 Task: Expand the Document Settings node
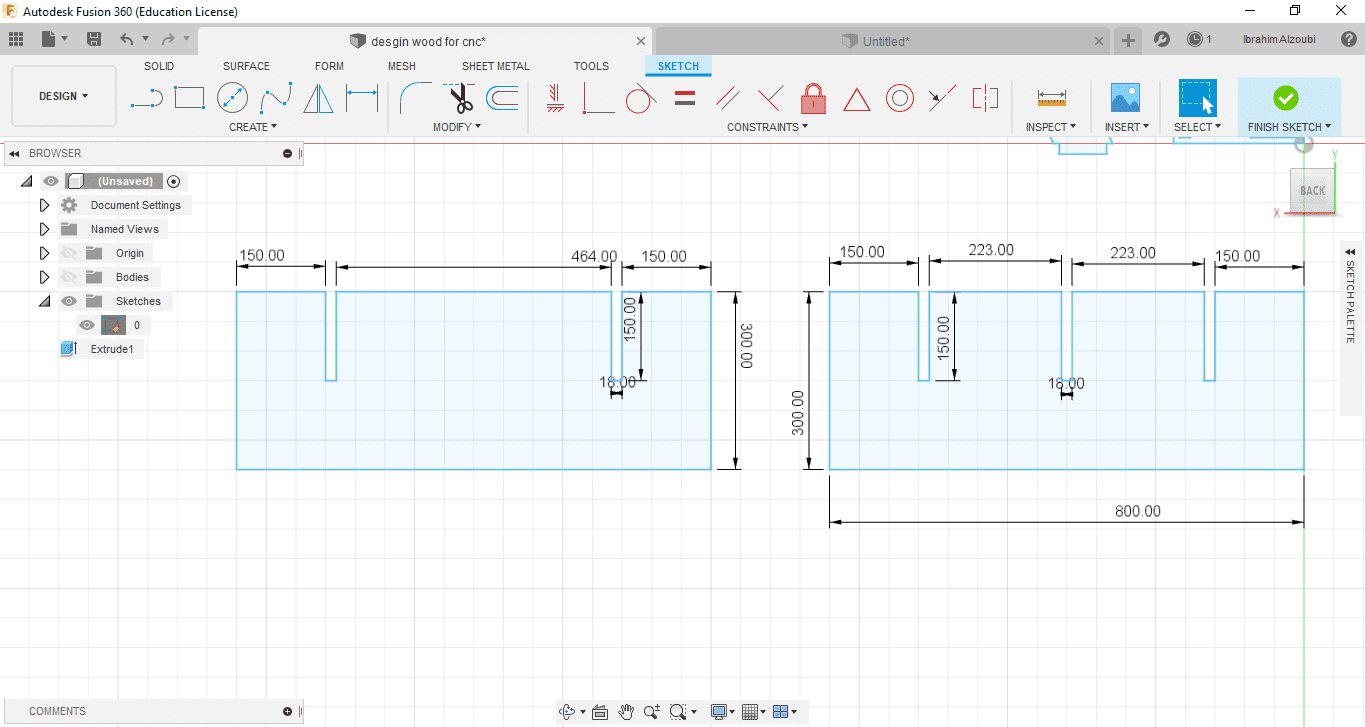[x=44, y=205]
